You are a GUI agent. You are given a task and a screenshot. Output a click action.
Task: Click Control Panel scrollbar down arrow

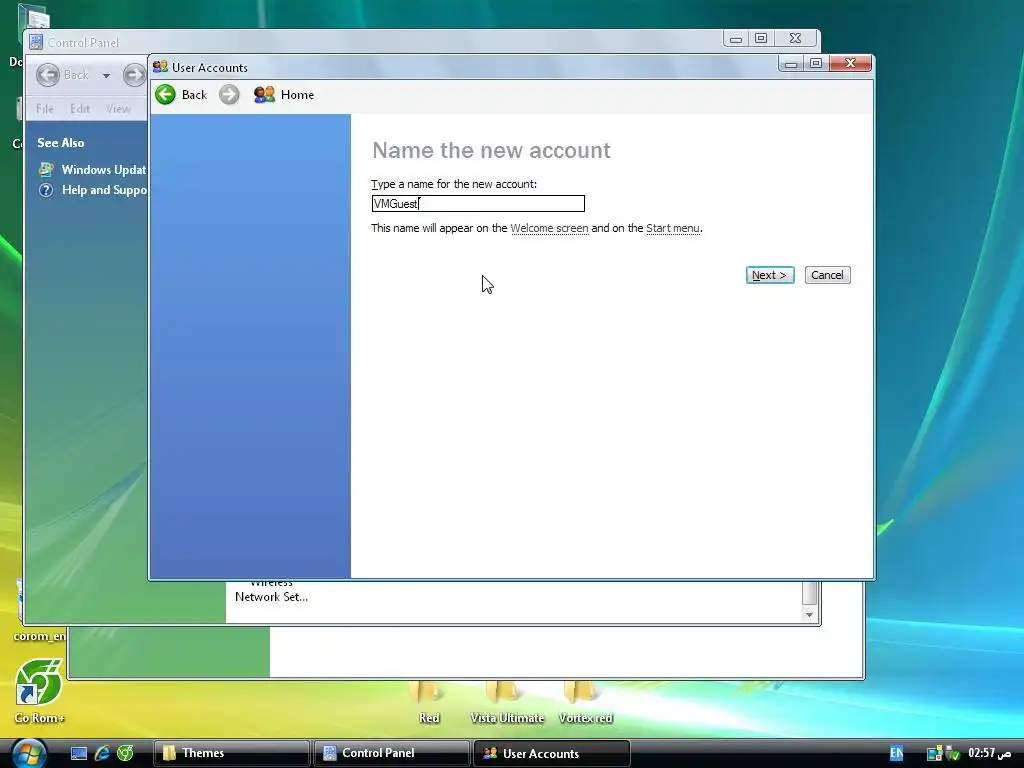[810, 615]
